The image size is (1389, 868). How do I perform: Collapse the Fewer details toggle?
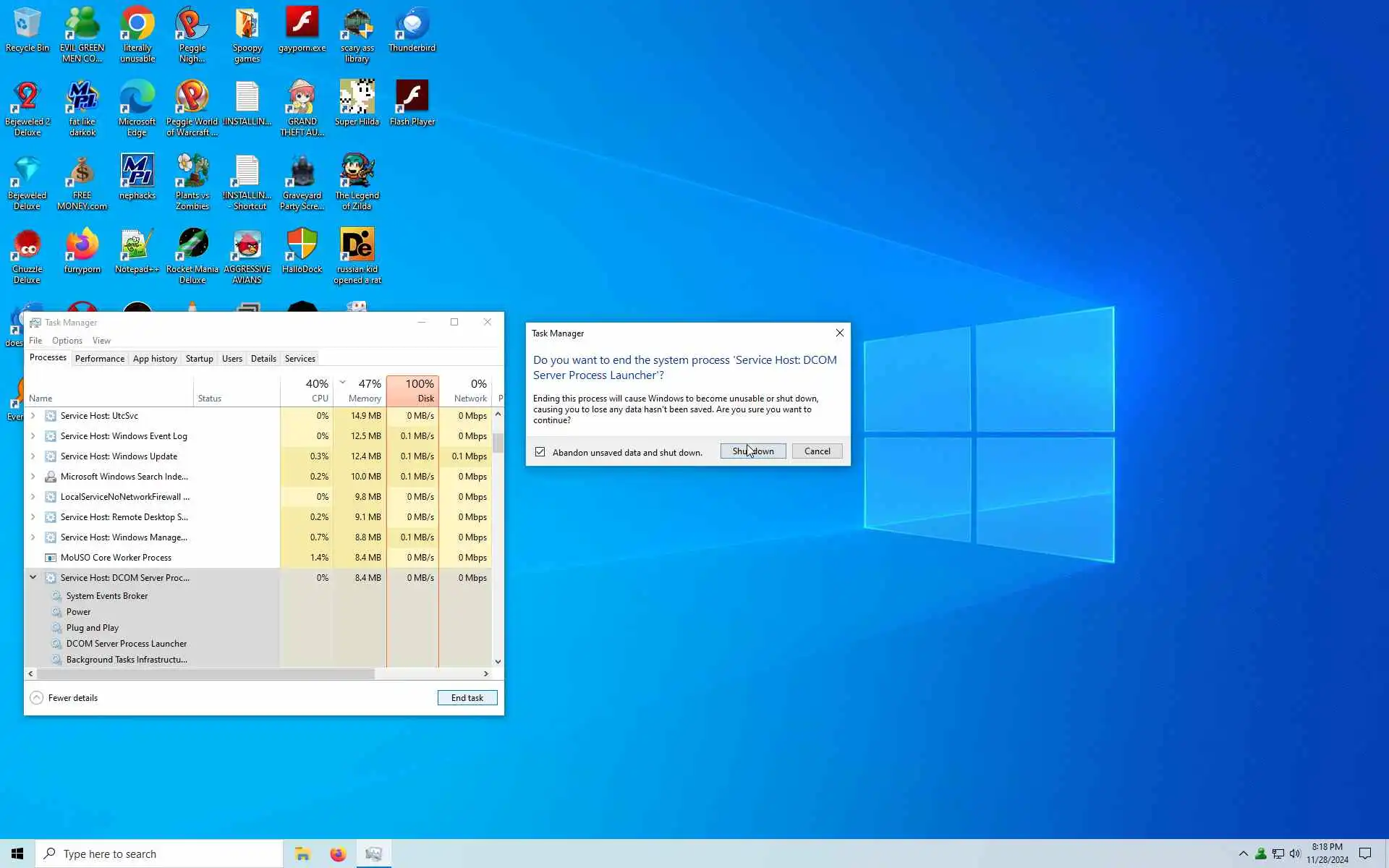click(37, 698)
